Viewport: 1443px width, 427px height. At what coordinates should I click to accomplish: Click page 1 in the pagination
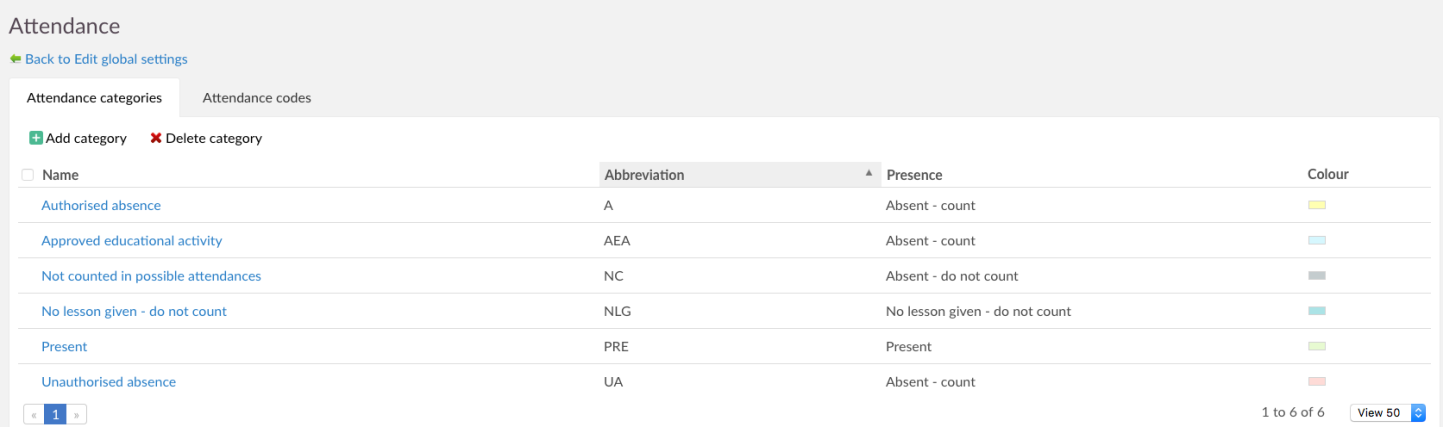[56, 413]
